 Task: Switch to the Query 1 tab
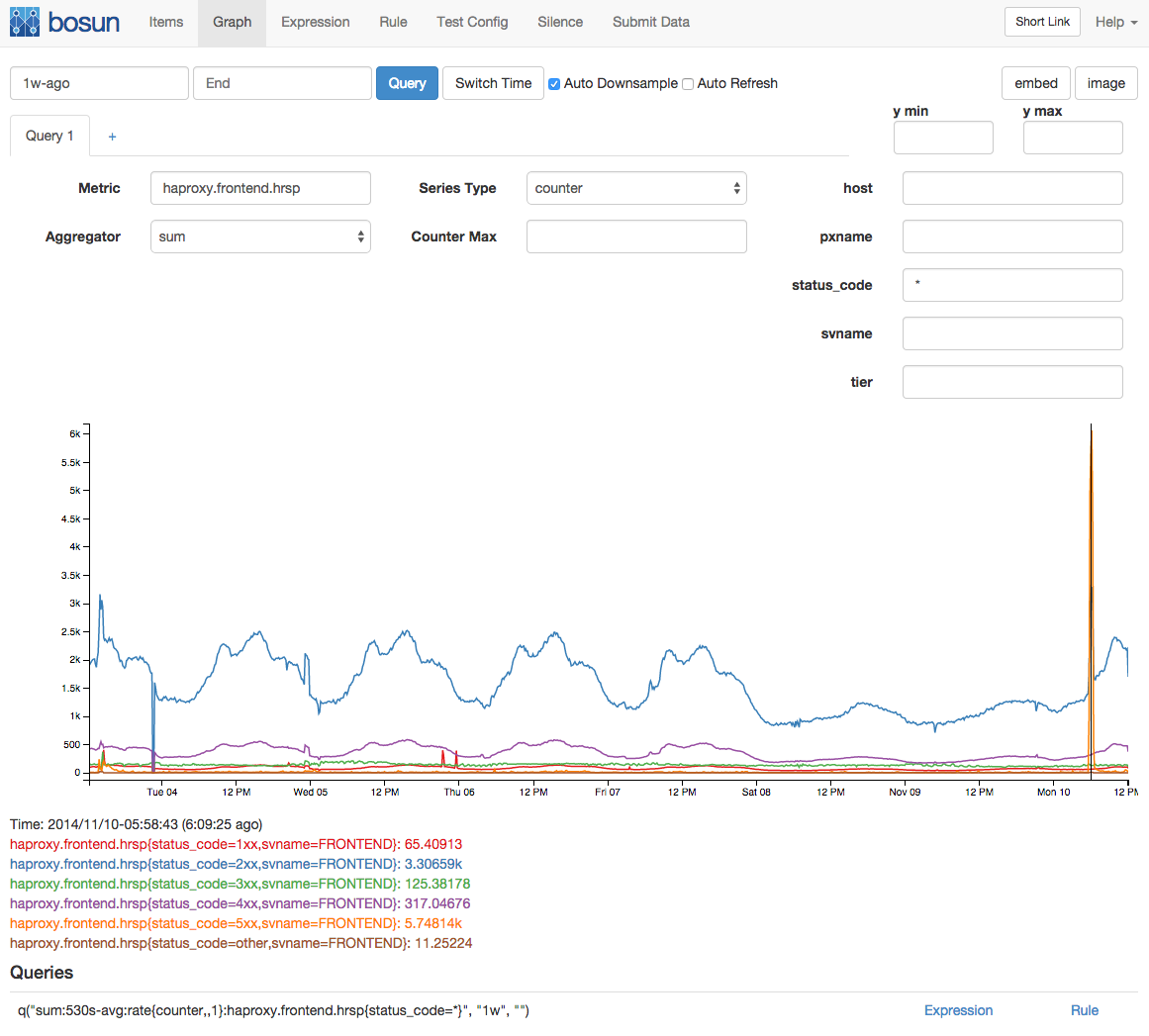click(49, 136)
